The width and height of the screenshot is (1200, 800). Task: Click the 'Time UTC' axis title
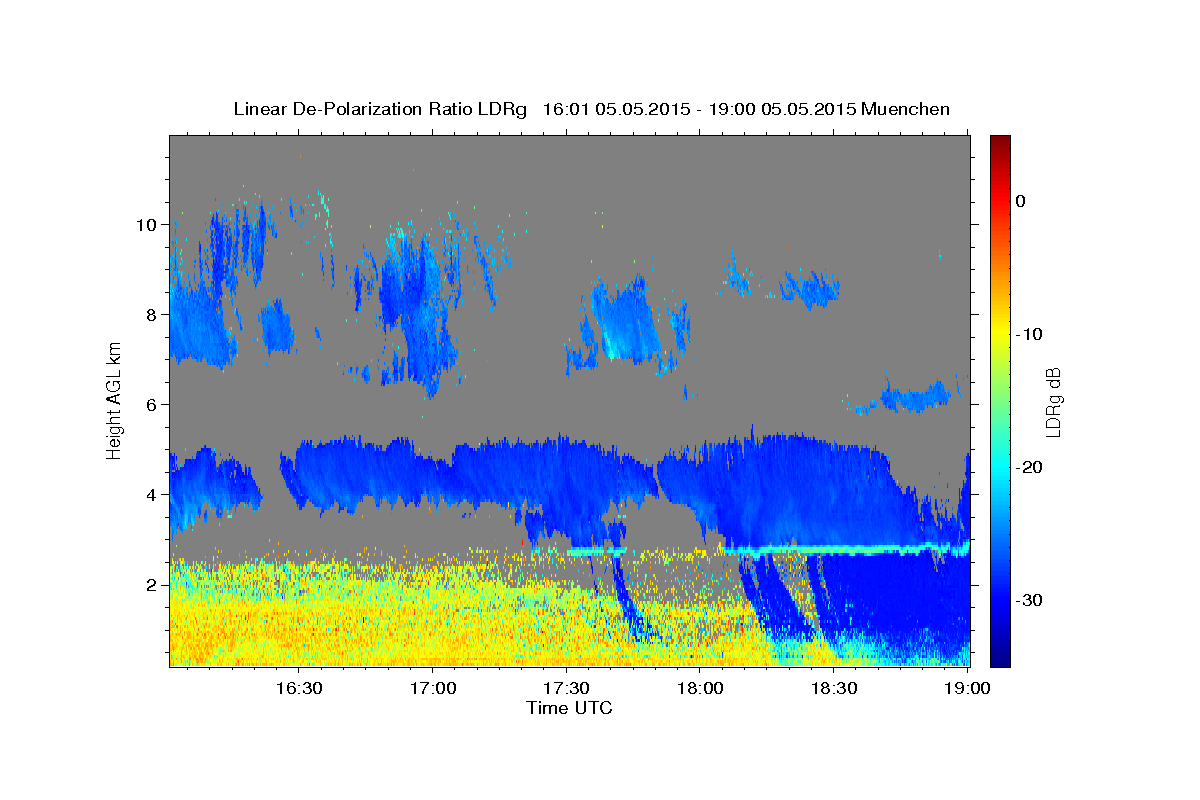tap(569, 708)
